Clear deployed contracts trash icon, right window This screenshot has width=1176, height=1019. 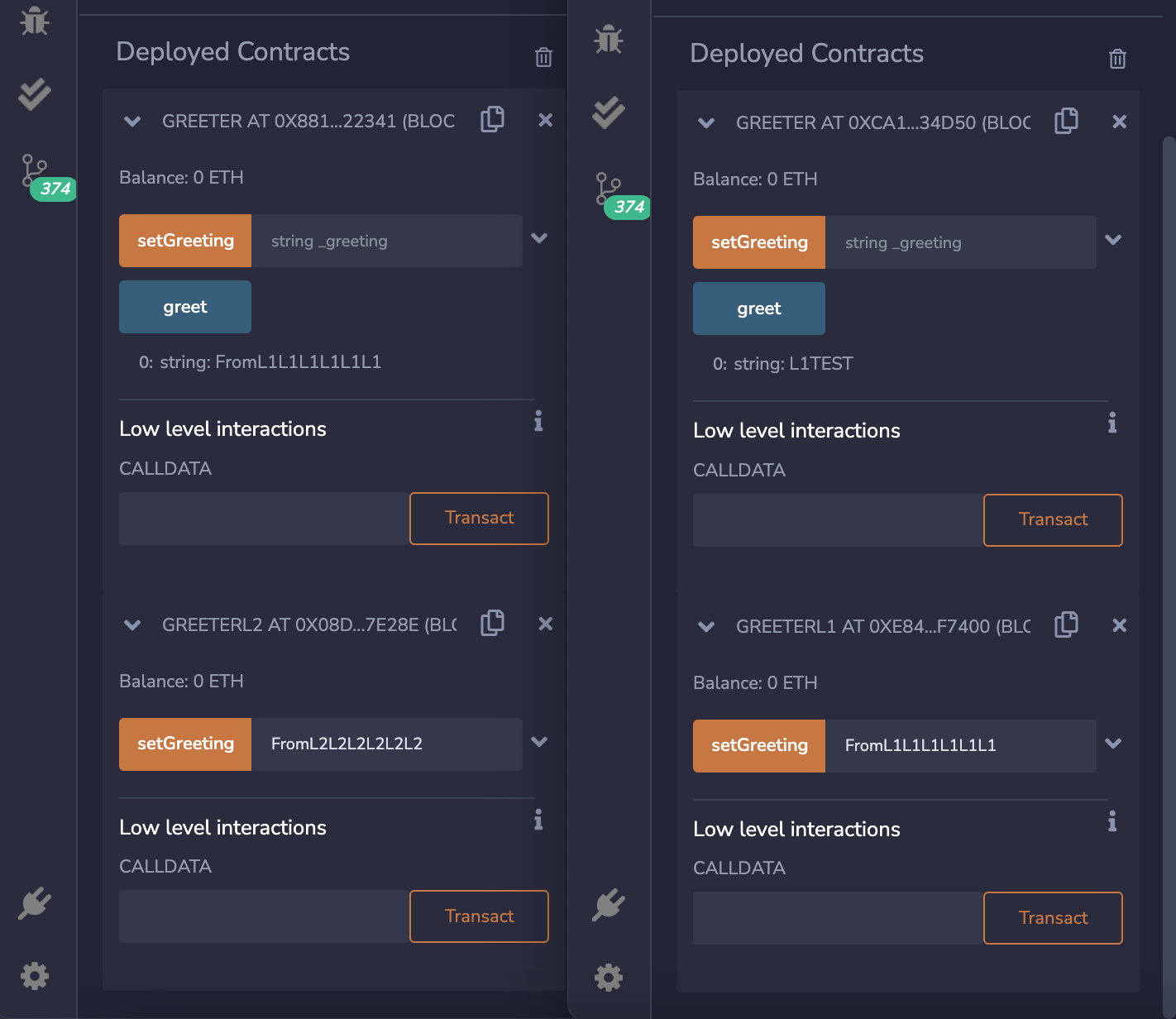1117,59
